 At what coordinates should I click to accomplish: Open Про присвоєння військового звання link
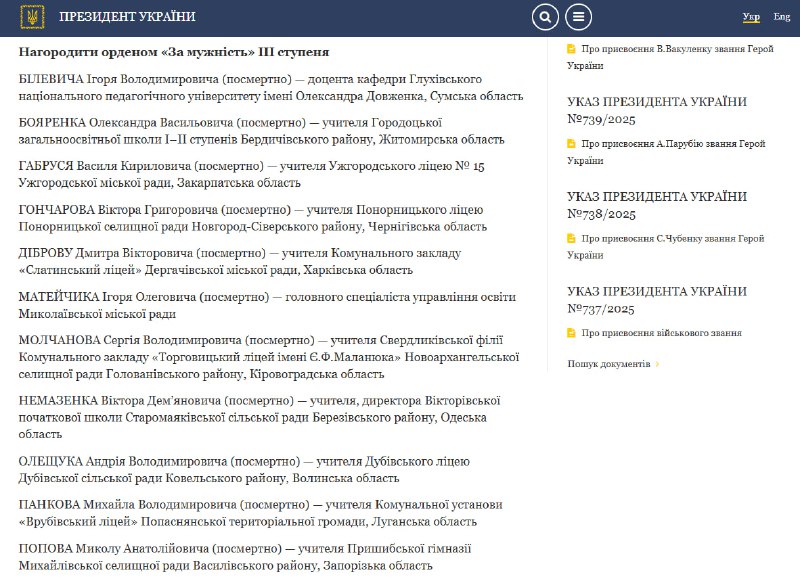point(661,333)
